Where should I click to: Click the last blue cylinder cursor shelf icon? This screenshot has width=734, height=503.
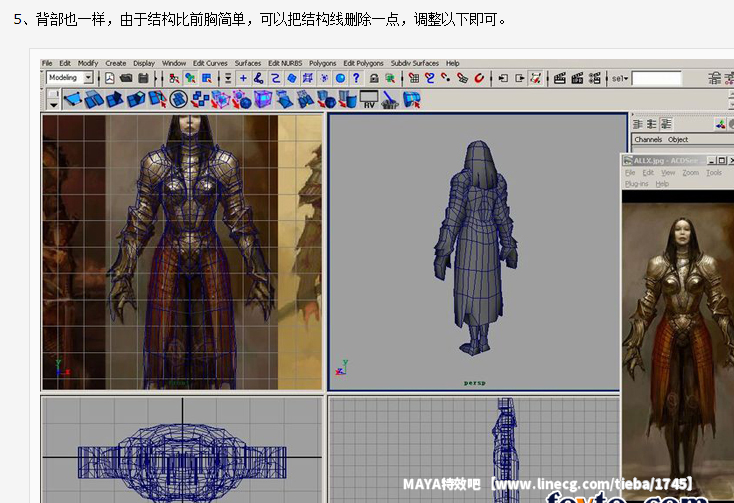click(411, 99)
